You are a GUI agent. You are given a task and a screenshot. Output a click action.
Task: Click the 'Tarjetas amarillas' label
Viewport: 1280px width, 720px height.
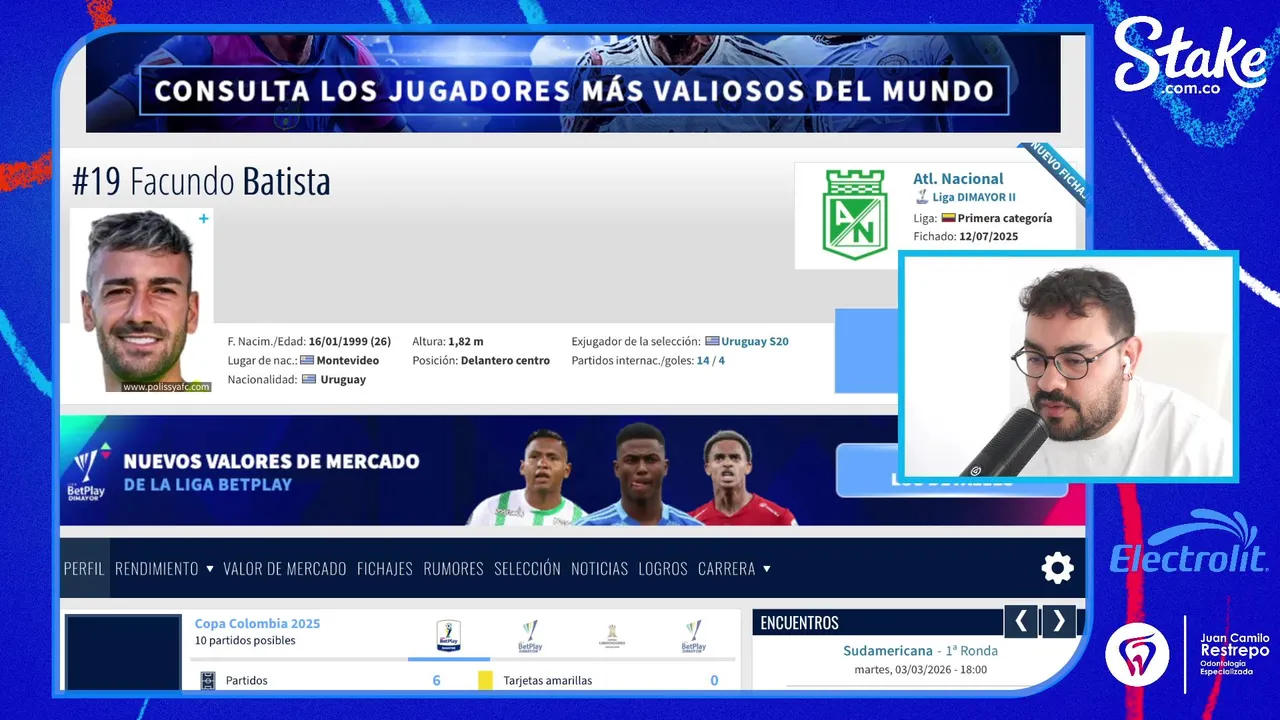(548, 680)
